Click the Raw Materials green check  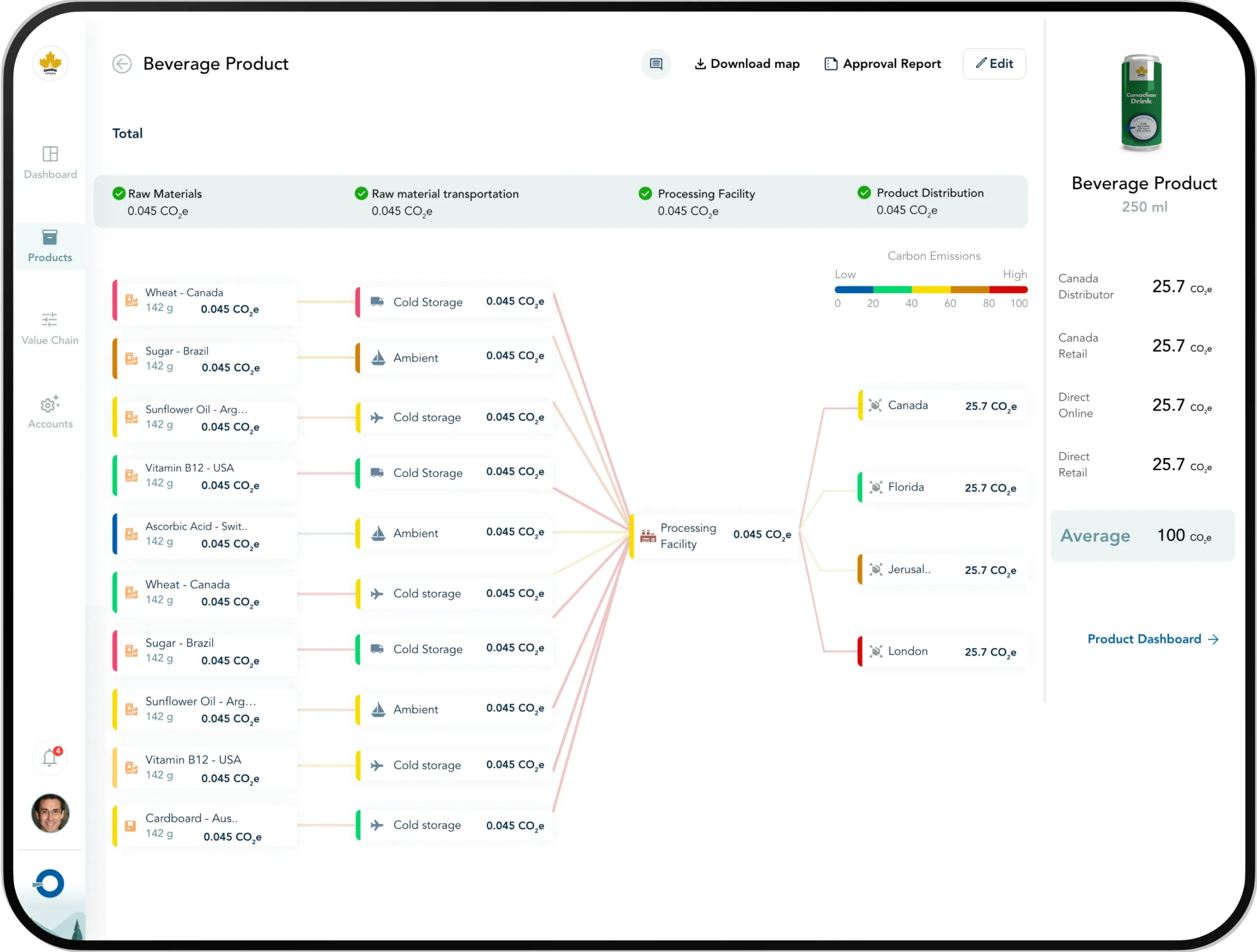click(119, 194)
